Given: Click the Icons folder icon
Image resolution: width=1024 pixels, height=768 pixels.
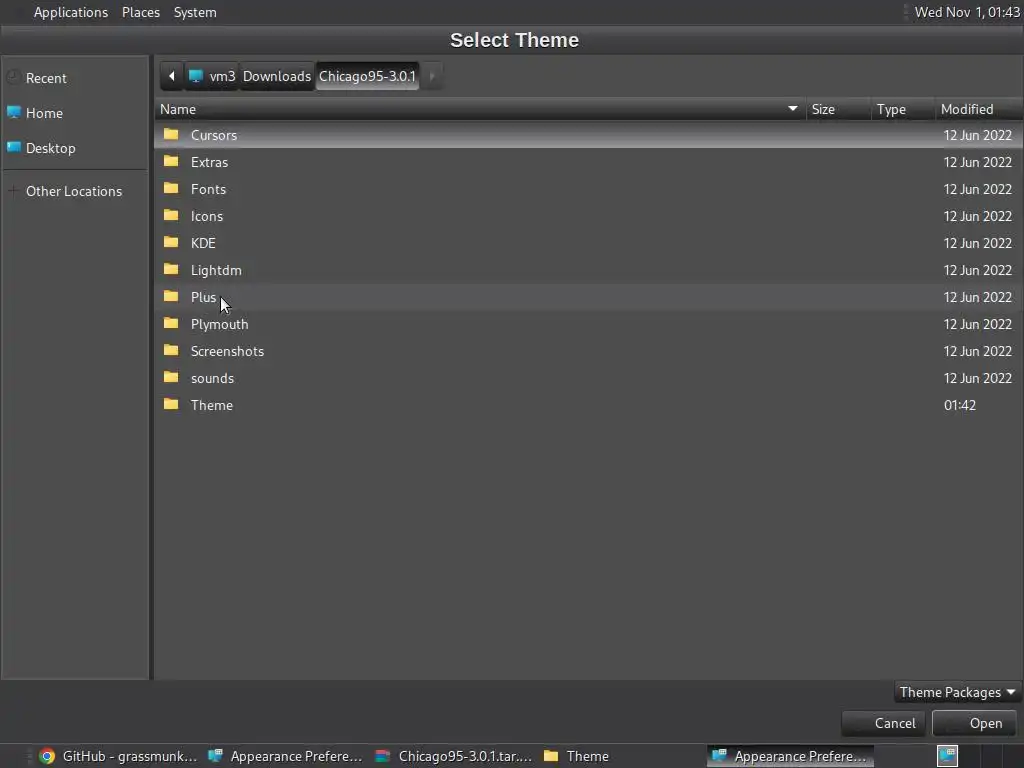Looking at the screenshot, I should pos(171,216).
